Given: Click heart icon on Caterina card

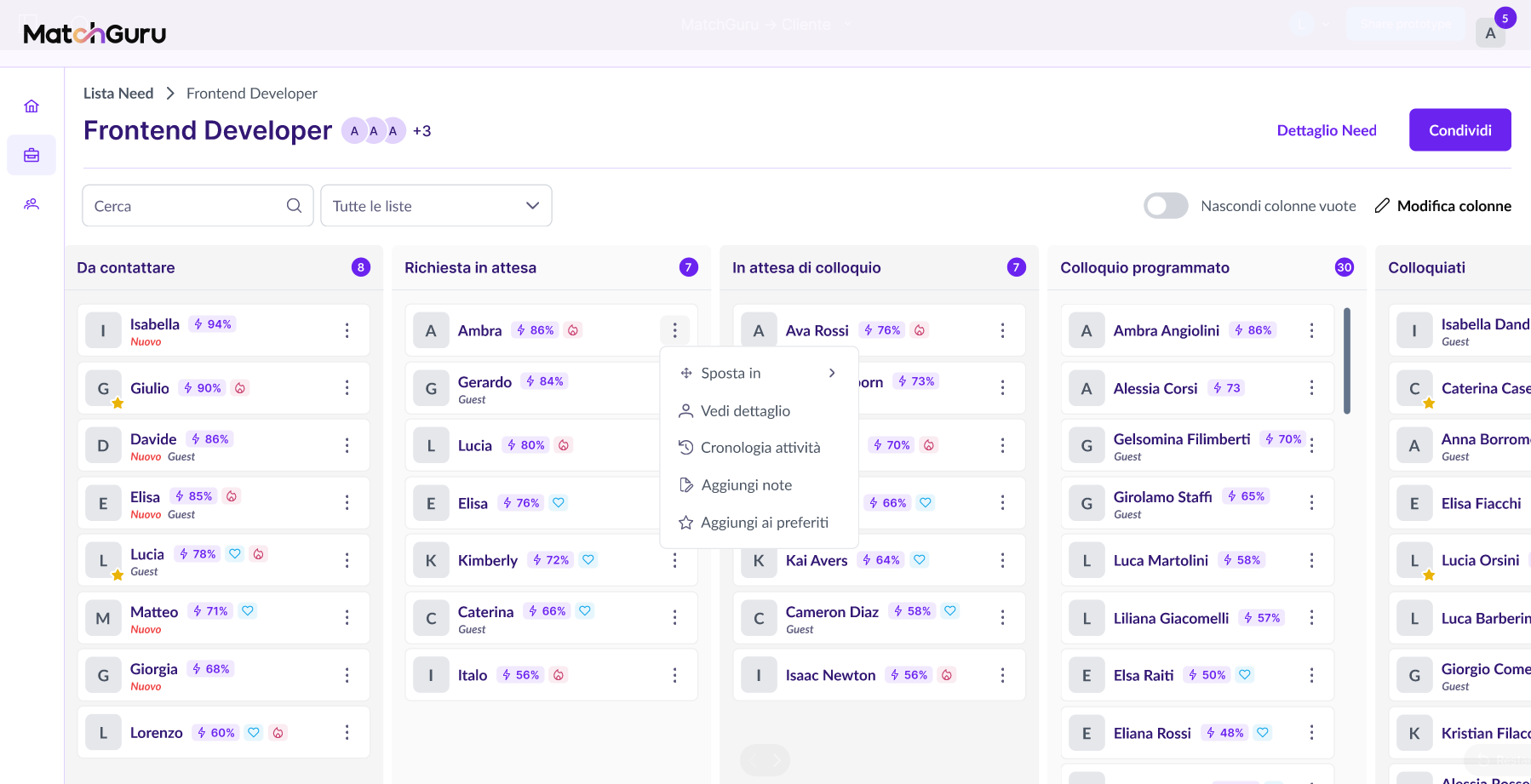Looking at the screenshot, I should tap(585, 611).
